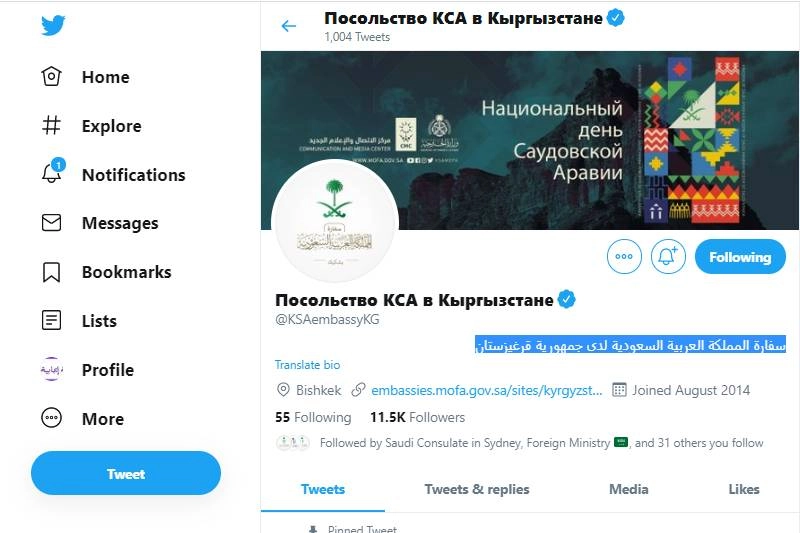Click the Translate bio link
This screenshot has width=800, height=533.
click(x=308, y=365)
